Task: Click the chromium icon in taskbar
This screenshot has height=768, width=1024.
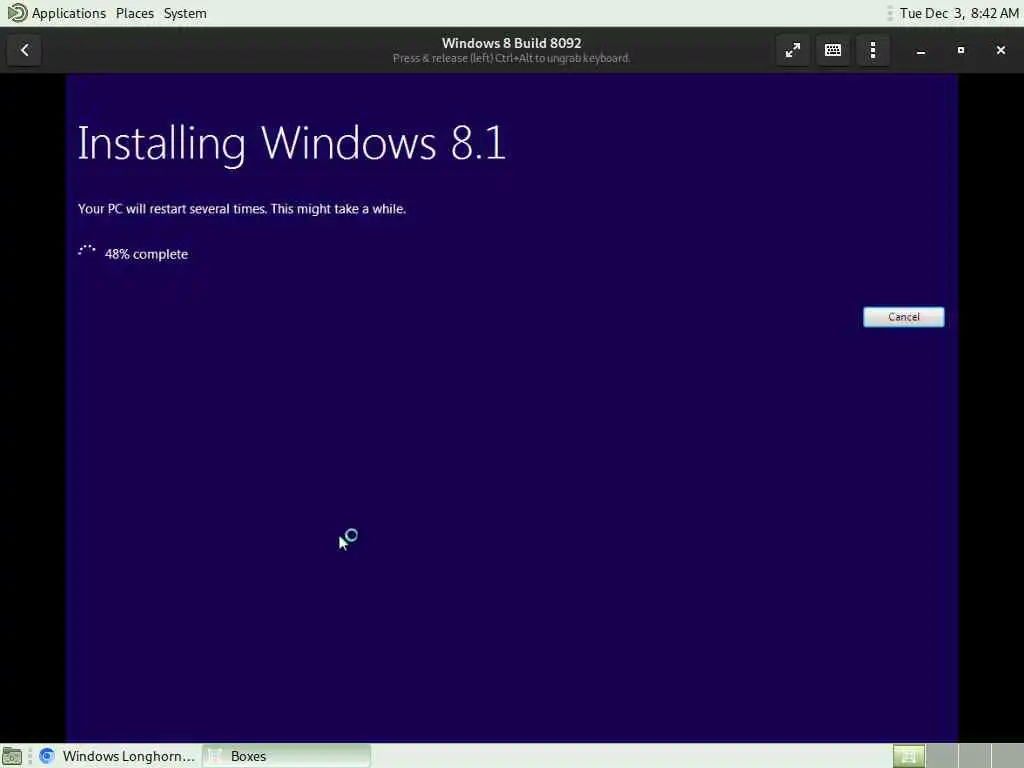Action: 46,756
